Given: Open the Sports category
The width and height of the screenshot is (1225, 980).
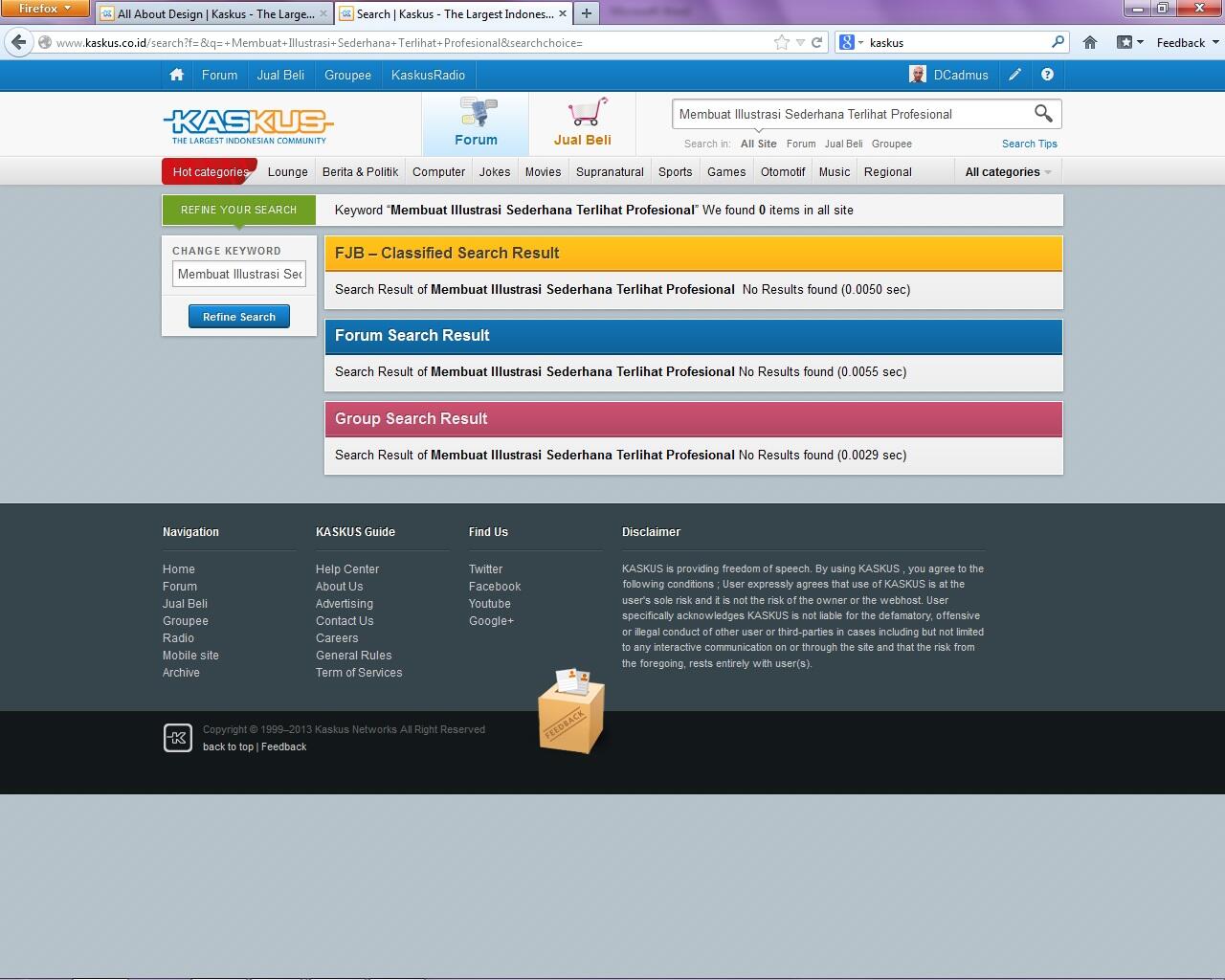Looking at the screenshot, I should 675,172.
